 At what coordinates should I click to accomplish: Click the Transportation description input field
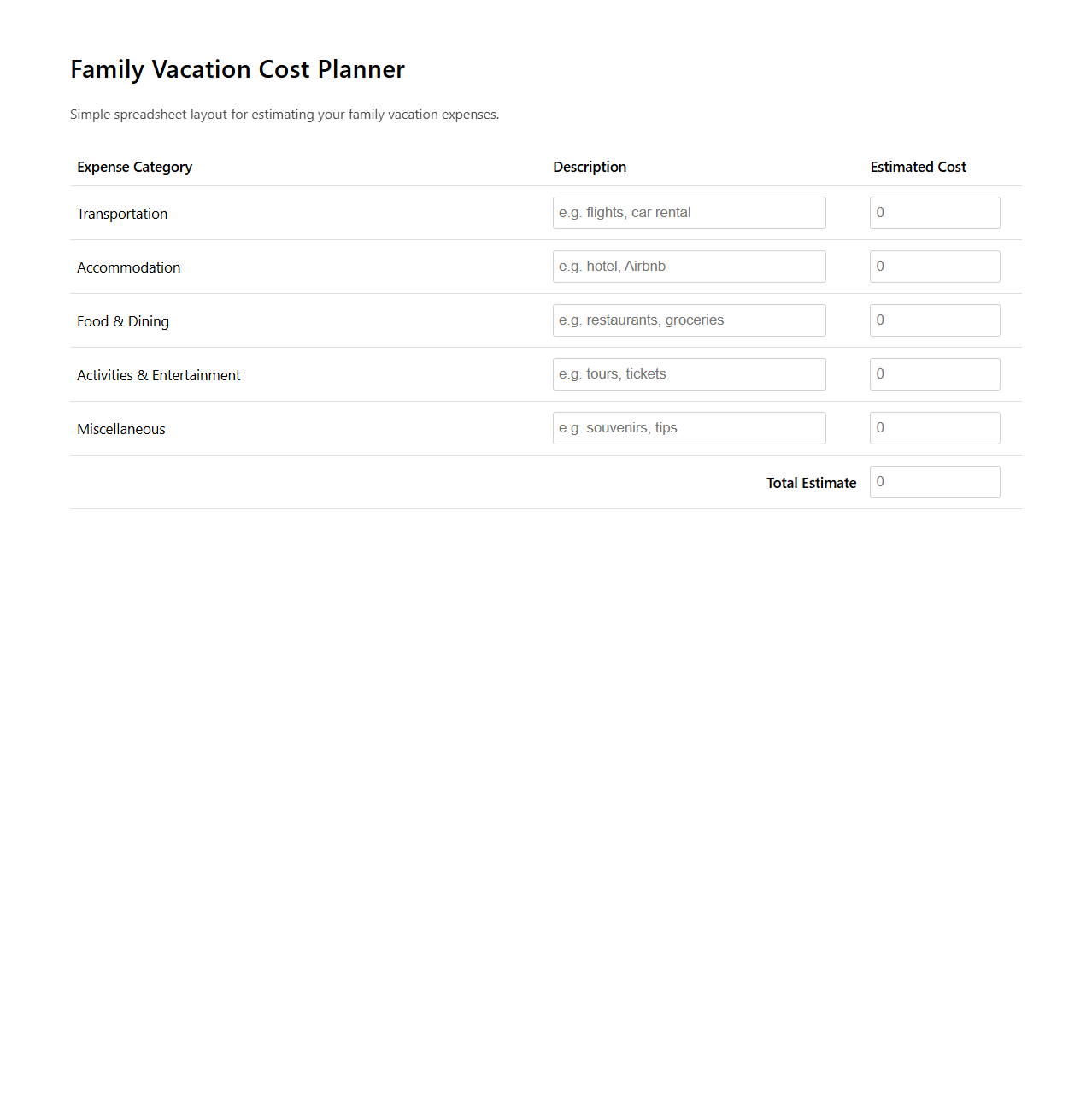689,212
